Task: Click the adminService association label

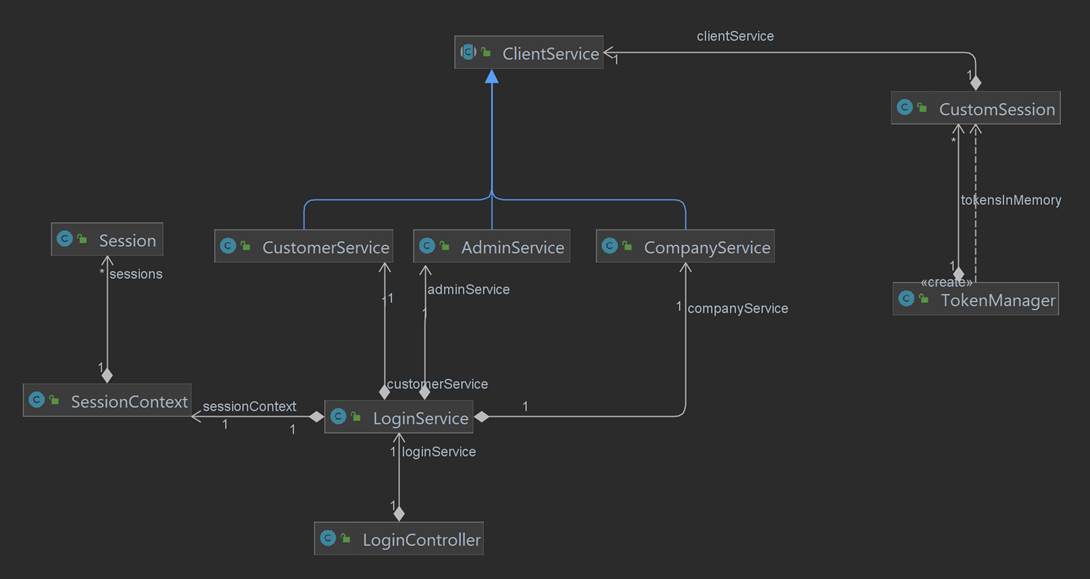Action: pyautogui.click(x=467, y=289)
